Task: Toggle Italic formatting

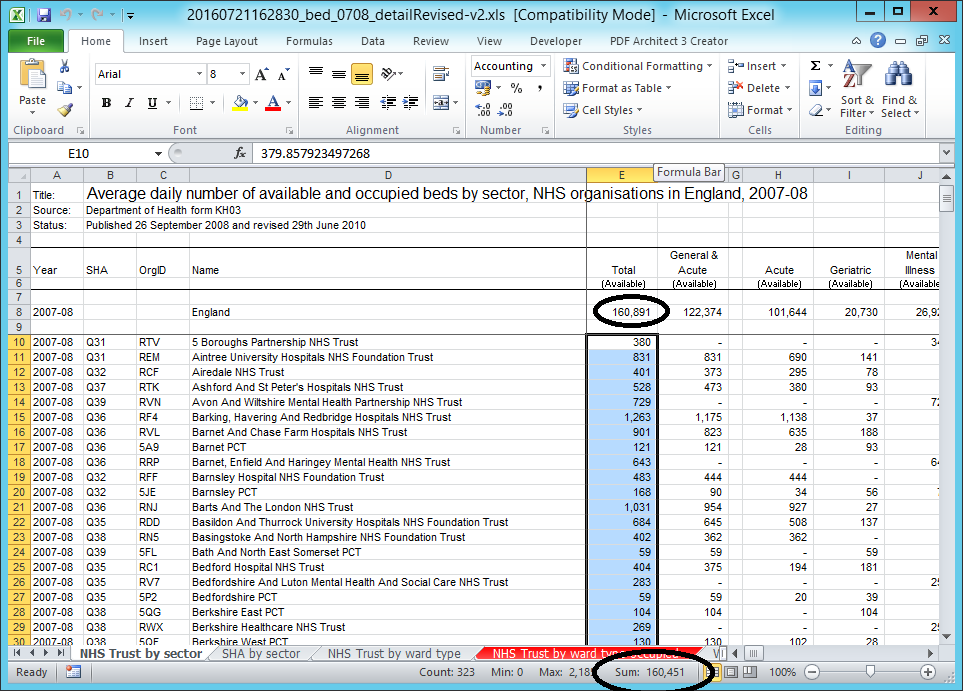Action: [x=129, y=103]
